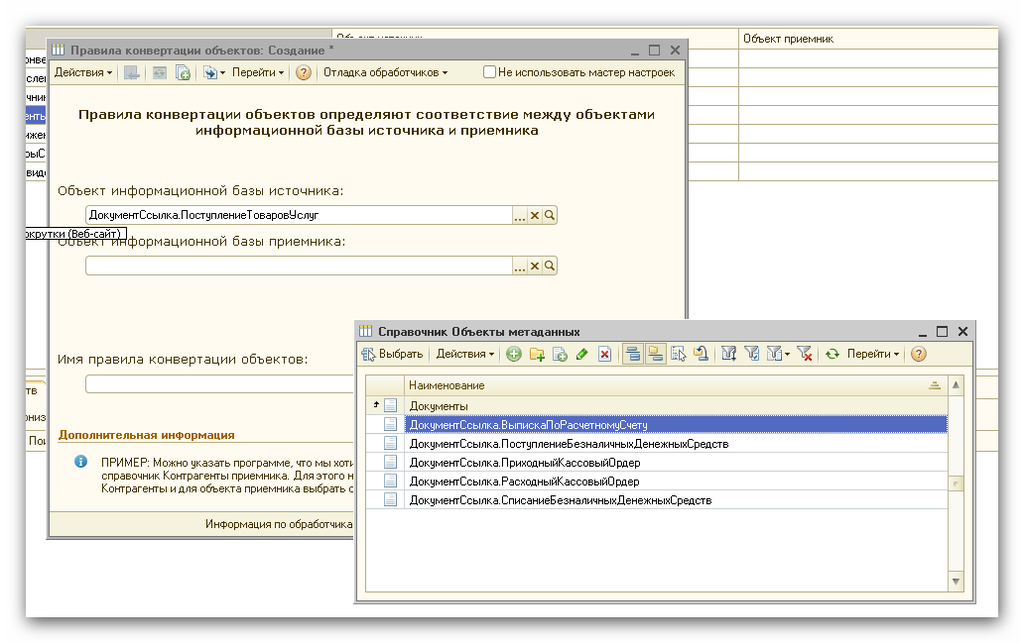This screenshot has width=1024, height=643.
Task: Click the copy-with-plus icon in rules window toolbar
Action: [183, 72]
